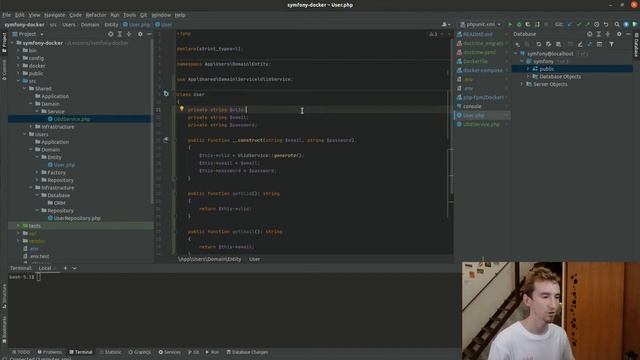640x360 pixels.
Task: Open Project panel settings gear
Action: point(140,34)
